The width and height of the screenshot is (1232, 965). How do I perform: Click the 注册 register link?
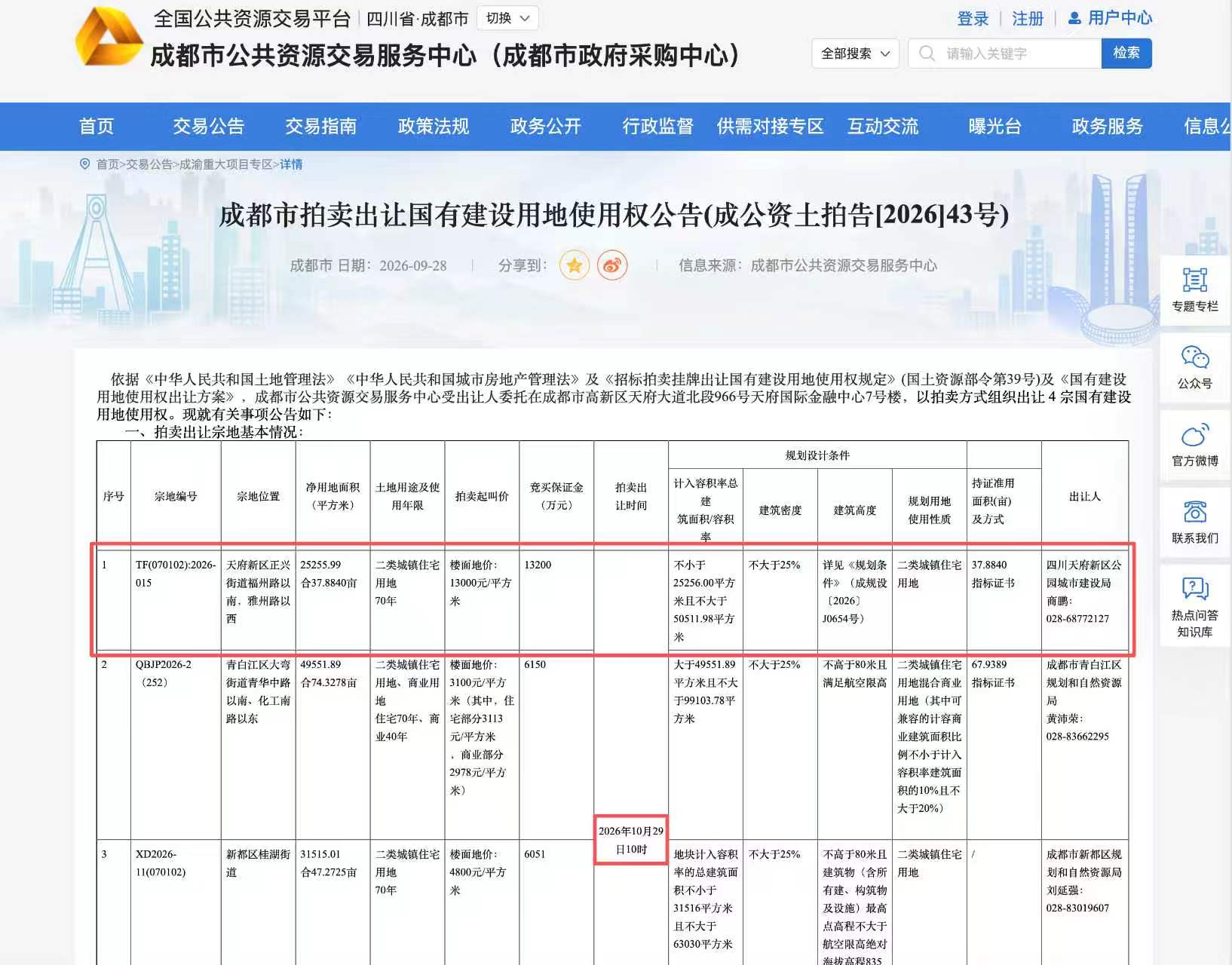pyautogui.click(x=1028, y=19)
